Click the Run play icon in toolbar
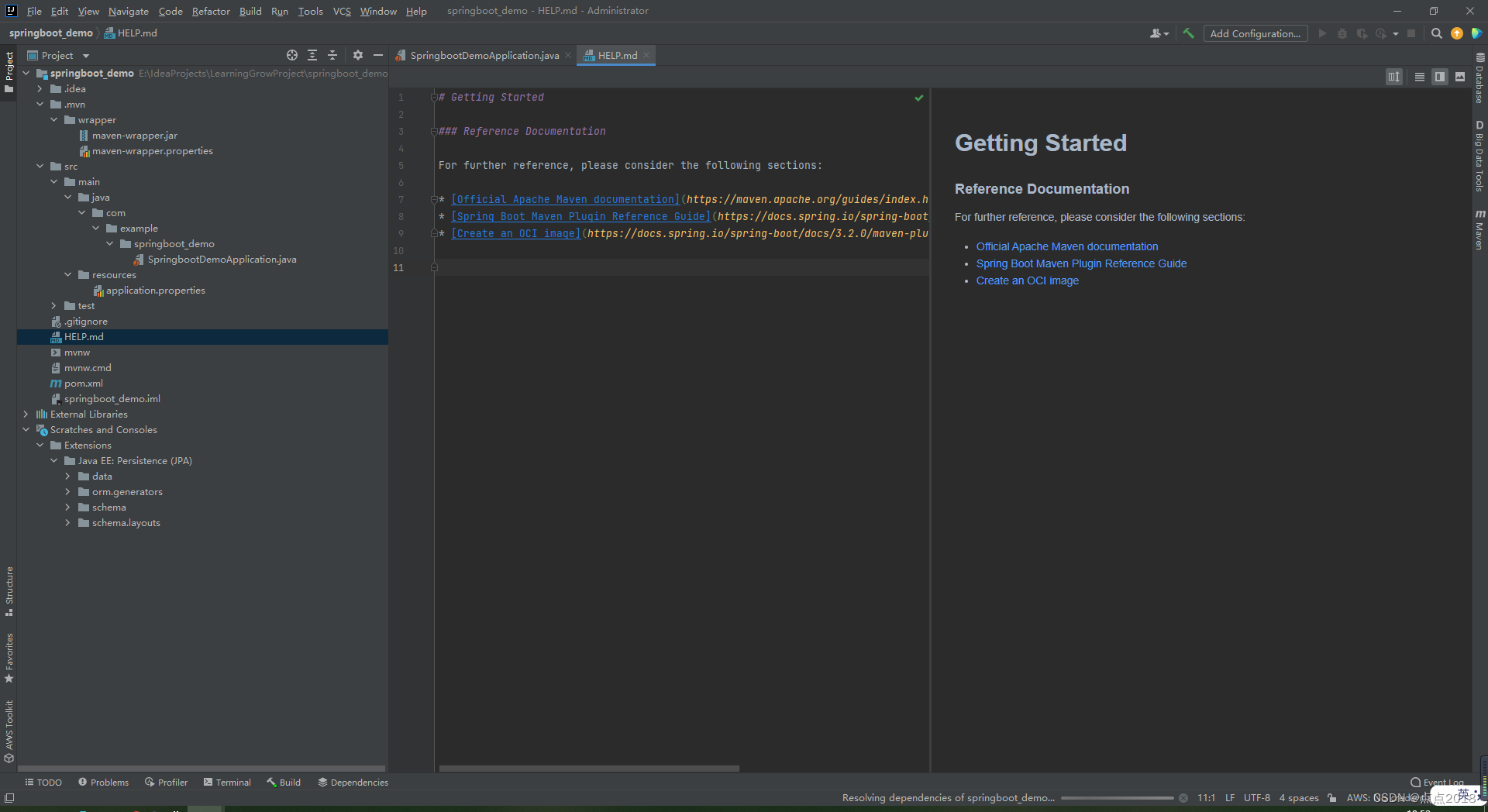1488x812 pixels. pyautogui.click(x=1322, y=33)
